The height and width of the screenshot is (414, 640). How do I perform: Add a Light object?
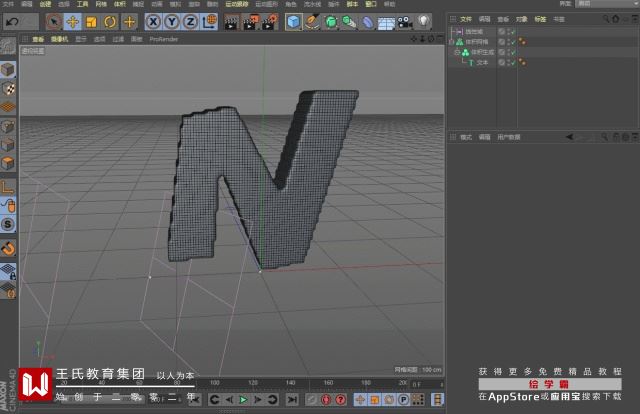[424, 22]
